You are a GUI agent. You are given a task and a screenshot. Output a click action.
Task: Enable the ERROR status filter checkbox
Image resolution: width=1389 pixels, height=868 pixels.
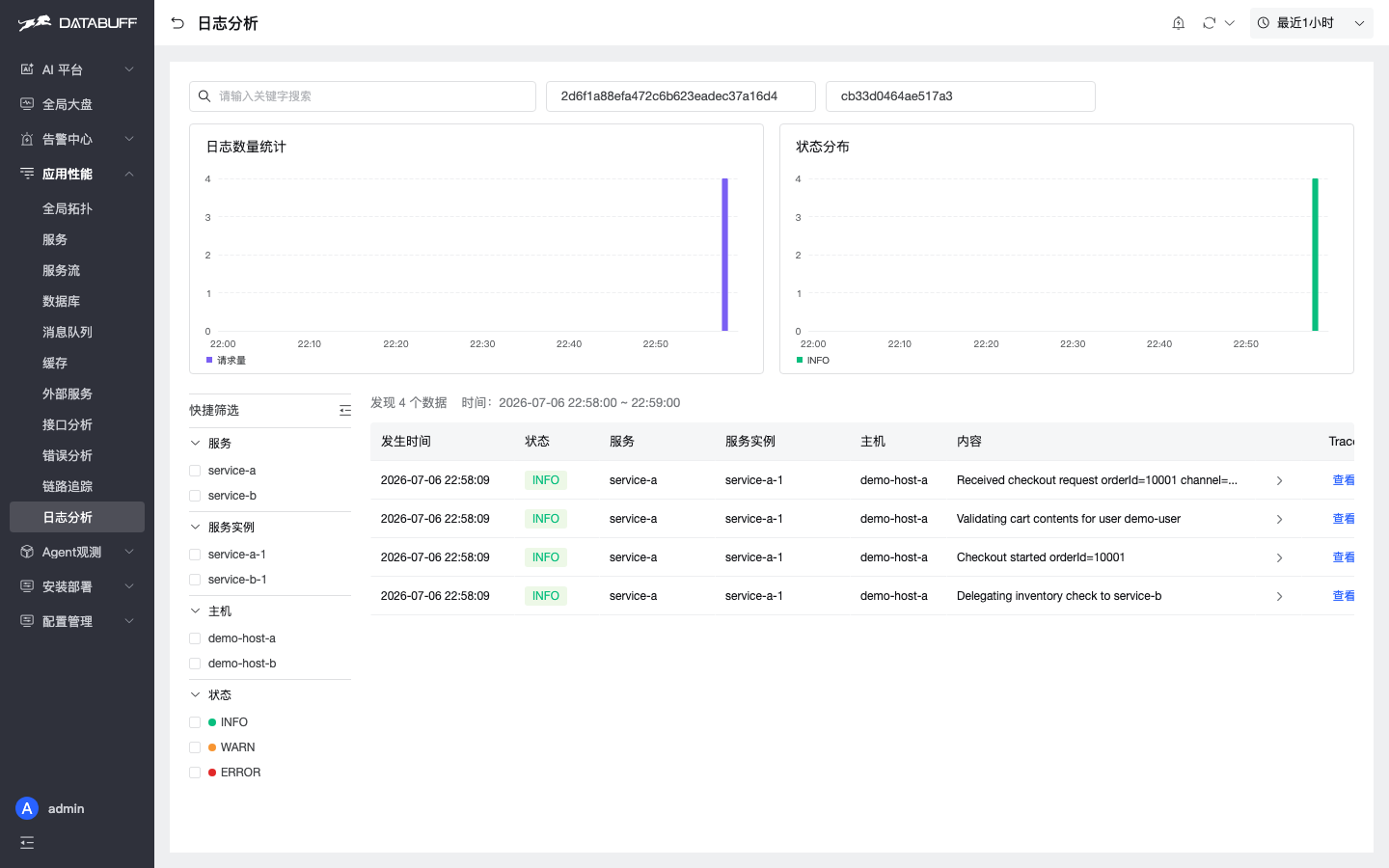(x=195, y=773)
